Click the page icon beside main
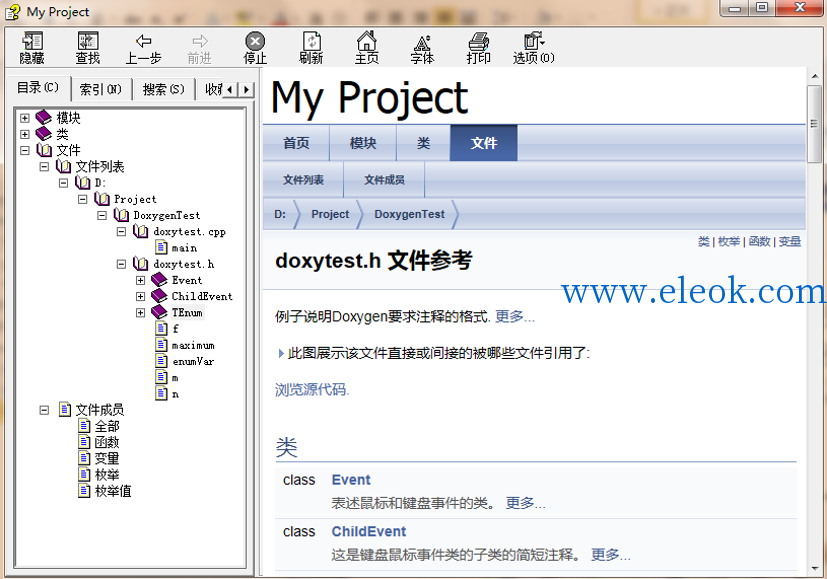The width and height of the screenshot is (827, 579). (x=161, y=247)
